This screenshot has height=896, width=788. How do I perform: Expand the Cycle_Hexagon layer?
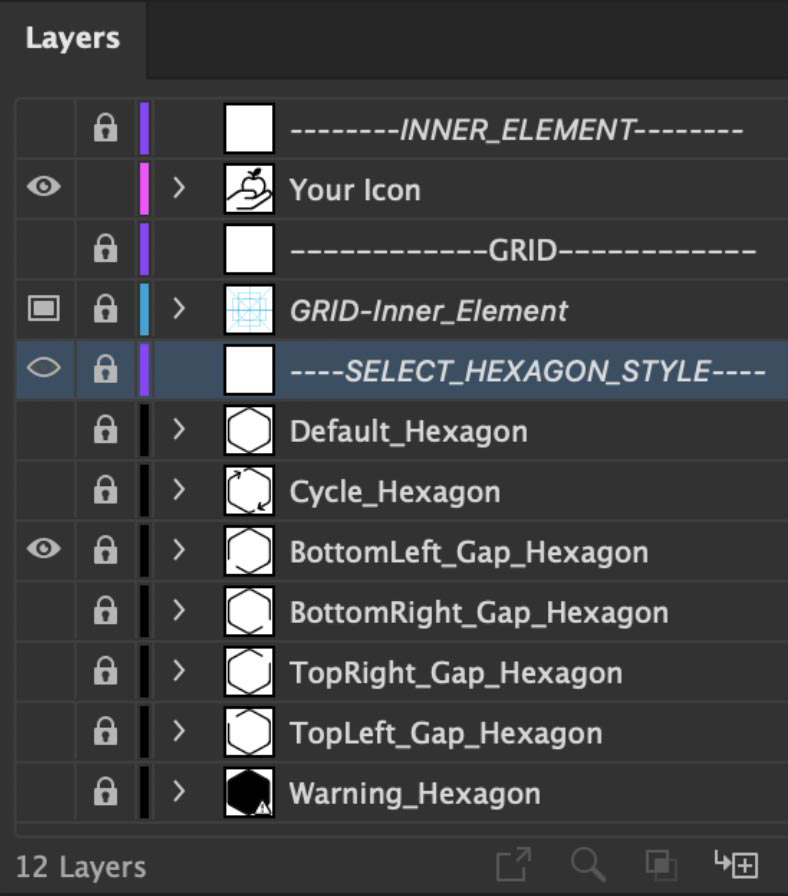pos(179,490)
